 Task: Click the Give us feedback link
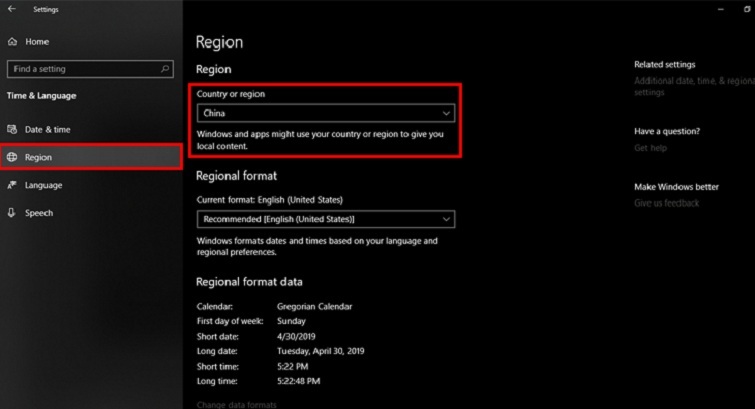tap(666, 203)
